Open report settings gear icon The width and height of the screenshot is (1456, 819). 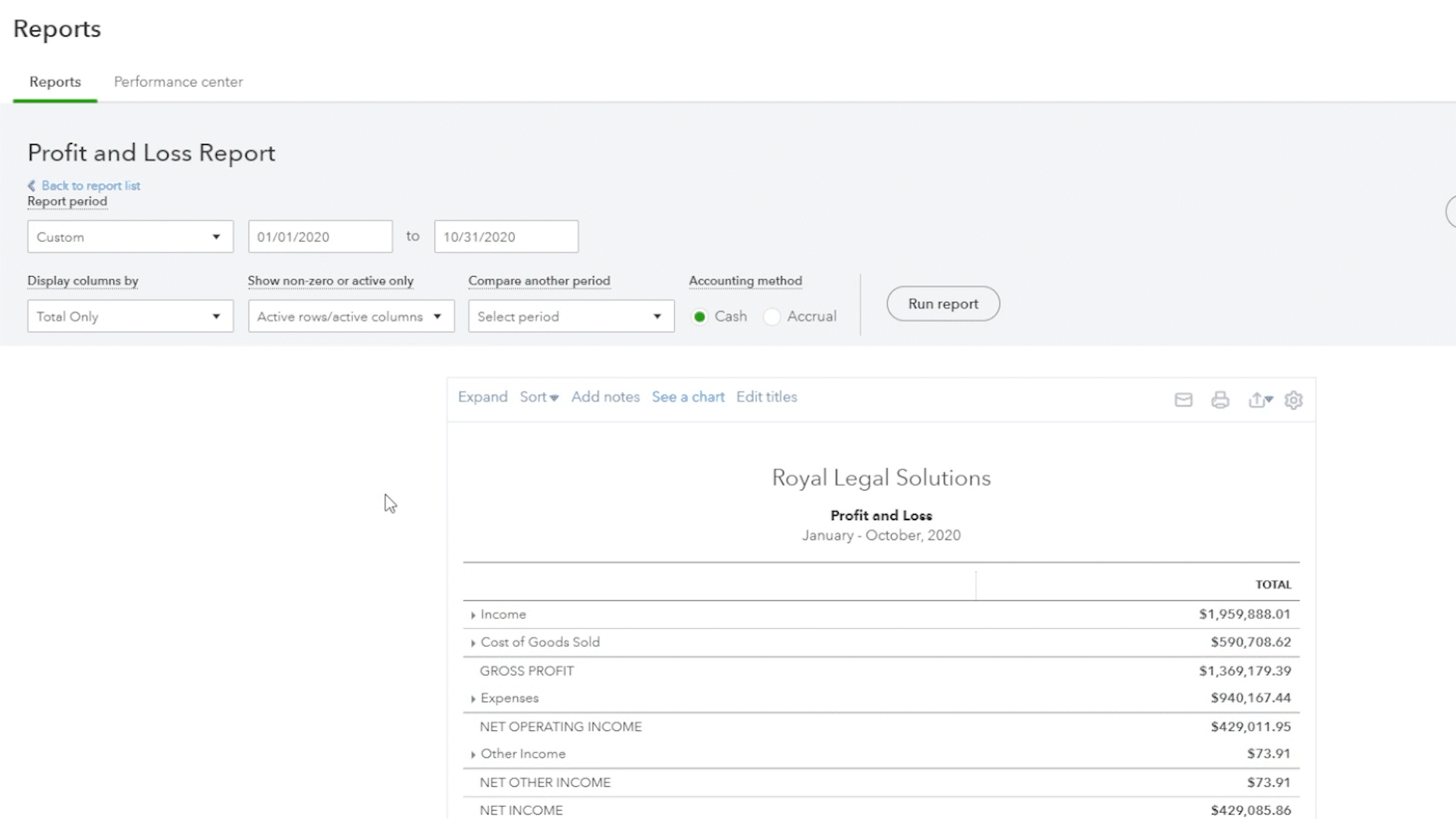tap(1293, 400)
